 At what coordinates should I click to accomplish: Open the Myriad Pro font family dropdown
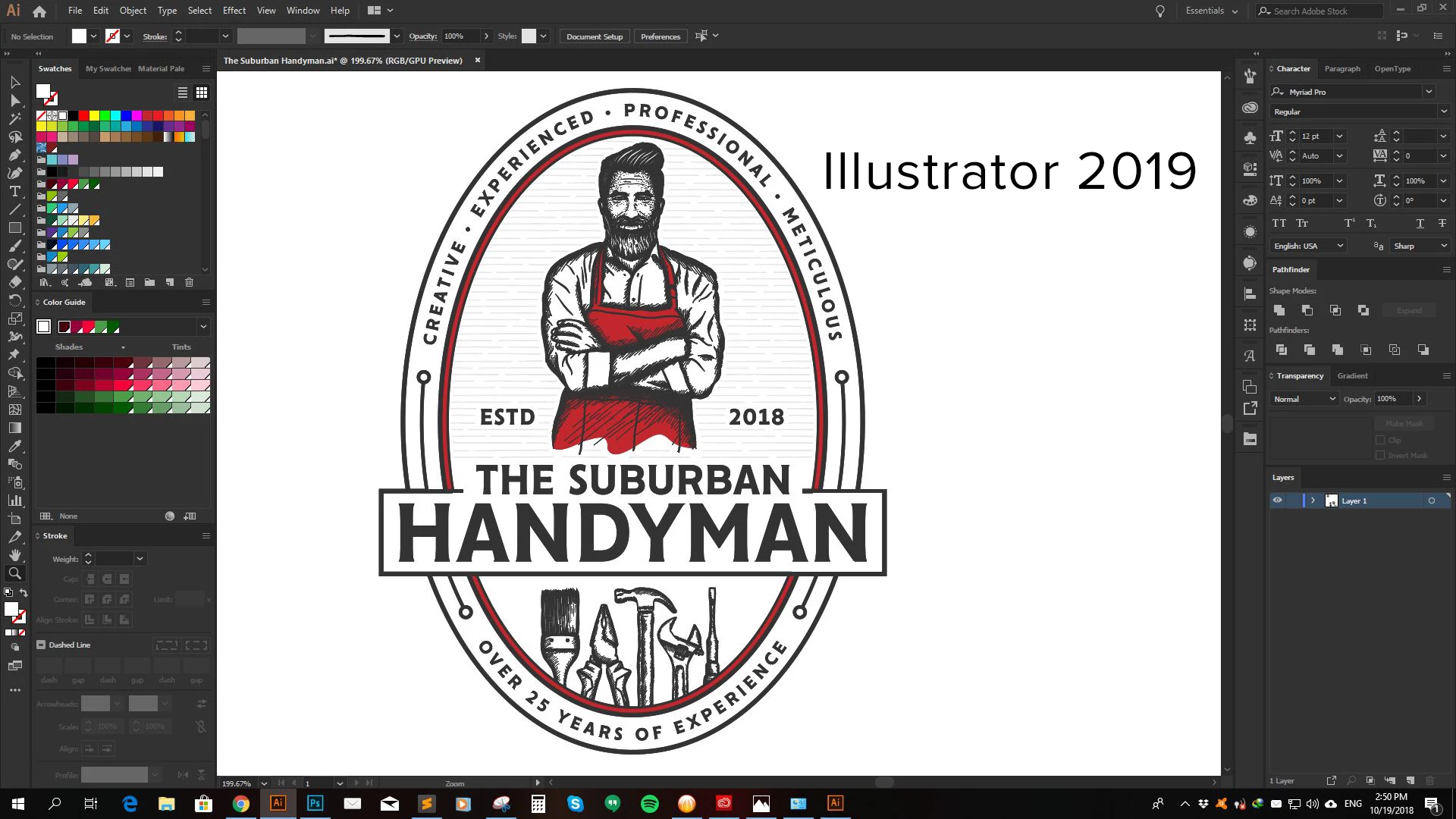[x=1429, y=92]
